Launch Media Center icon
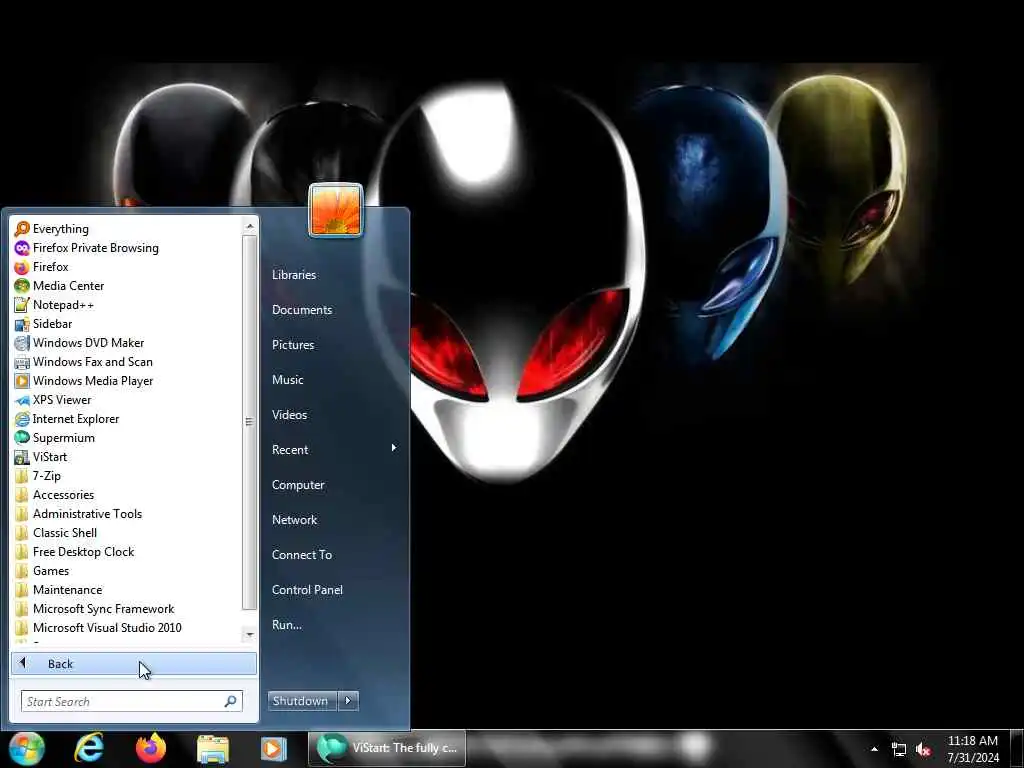The image size is (1024, 768). click(x=22, y=285)
